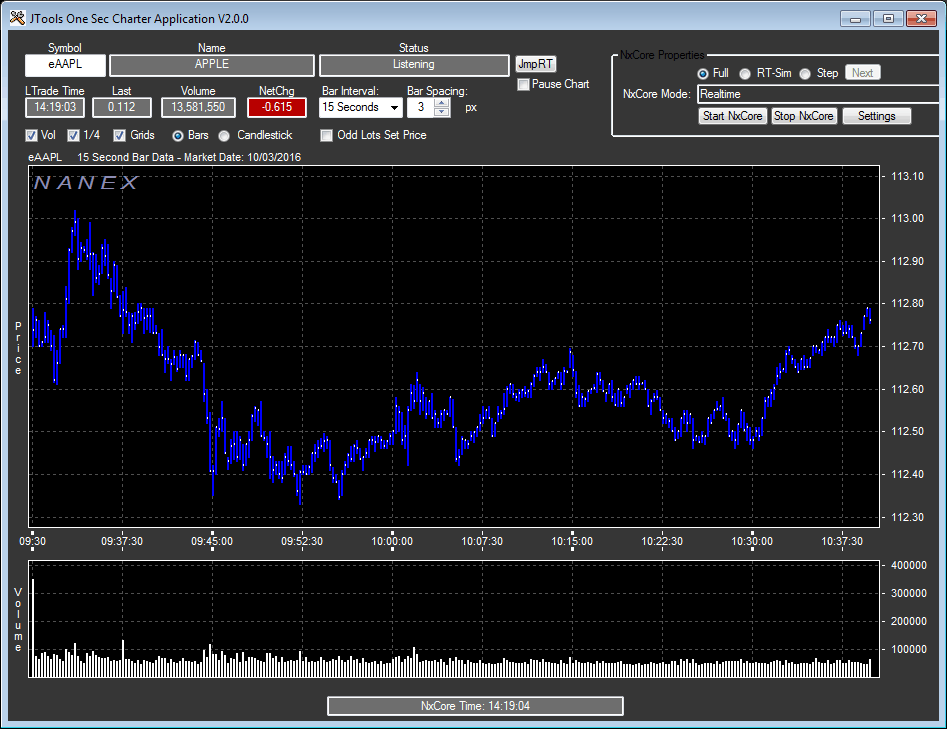Click the JmpRT button

coord(536,64)
